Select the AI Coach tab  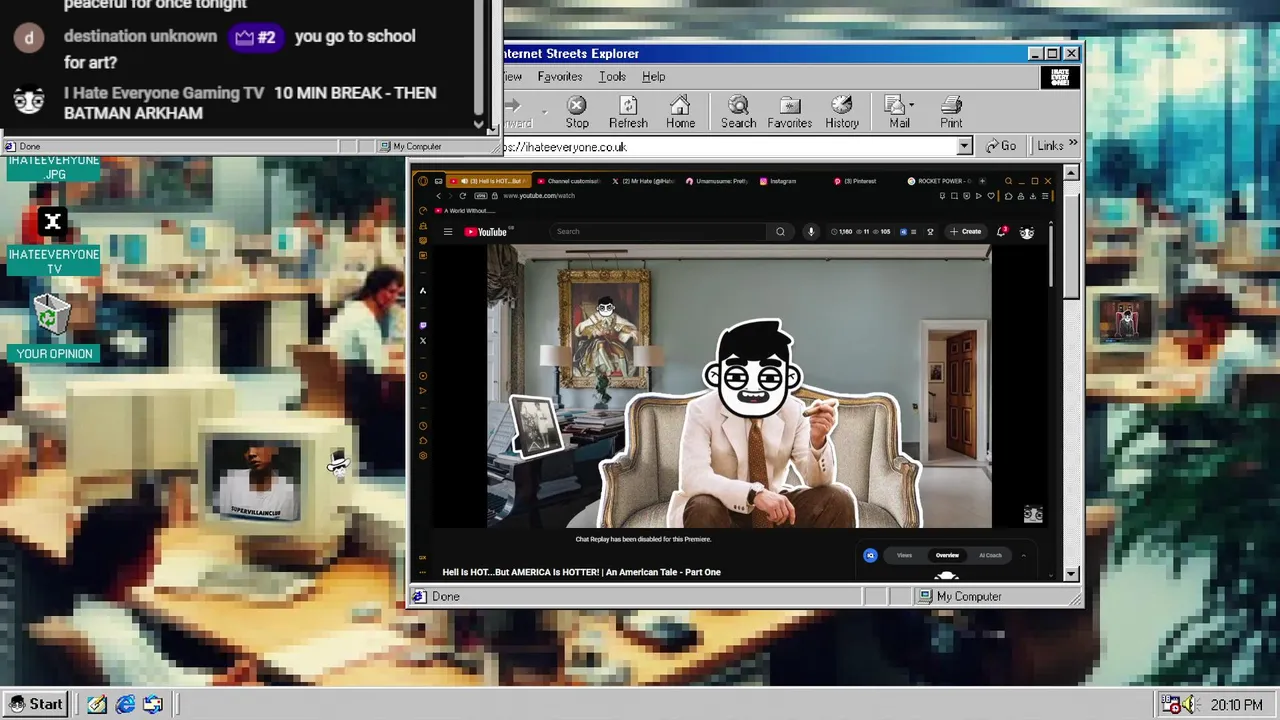coord(990,556)
